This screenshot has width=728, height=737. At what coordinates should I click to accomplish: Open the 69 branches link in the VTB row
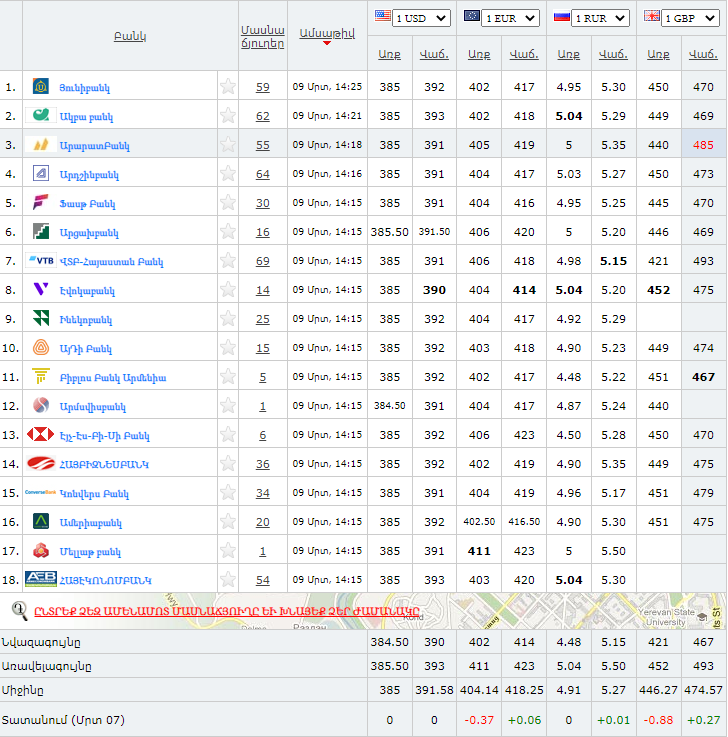[263, 261]
